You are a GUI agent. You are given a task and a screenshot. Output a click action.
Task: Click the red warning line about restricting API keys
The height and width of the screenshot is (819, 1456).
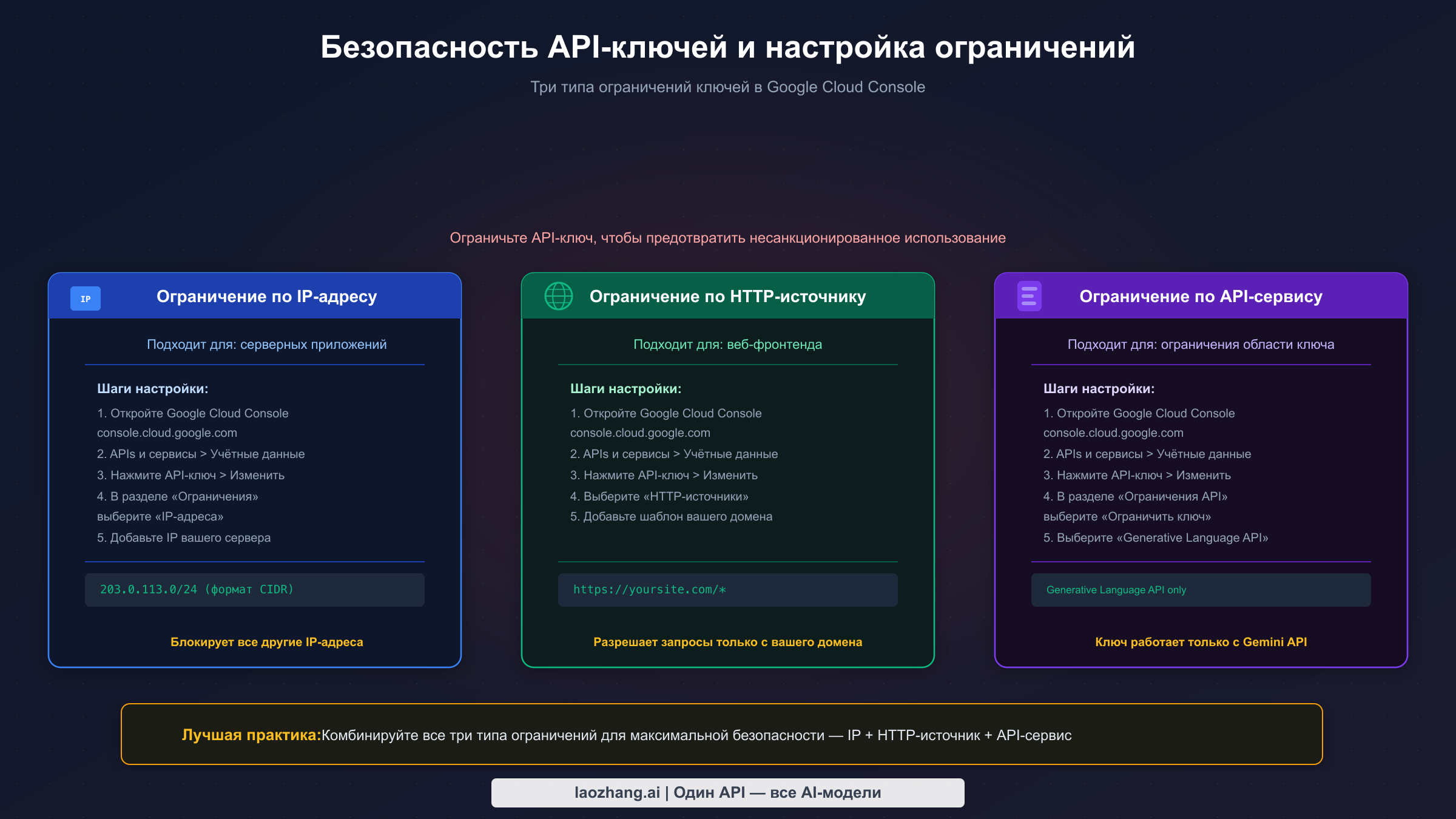point(728,238)
